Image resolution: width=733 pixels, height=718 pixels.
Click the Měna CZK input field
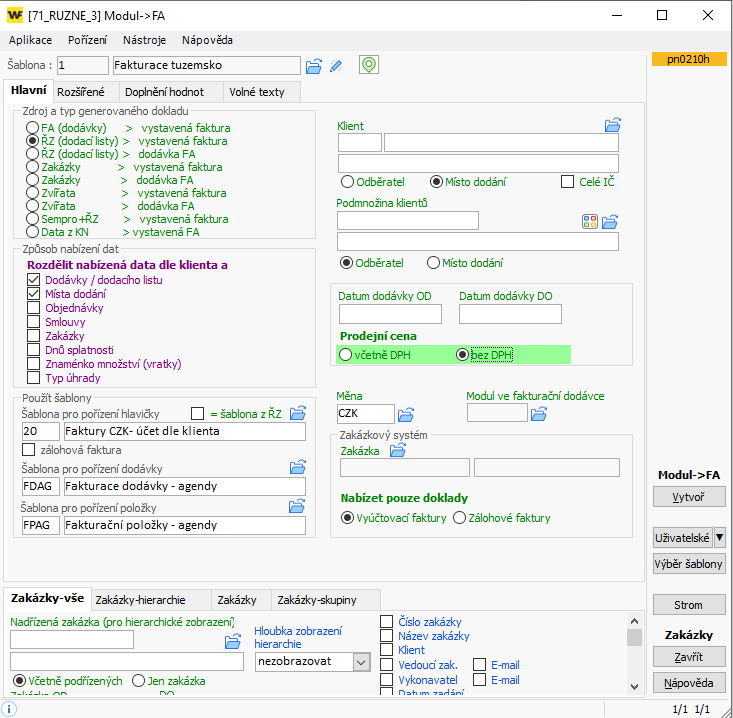pyautogui.click(x=365, y=414)
